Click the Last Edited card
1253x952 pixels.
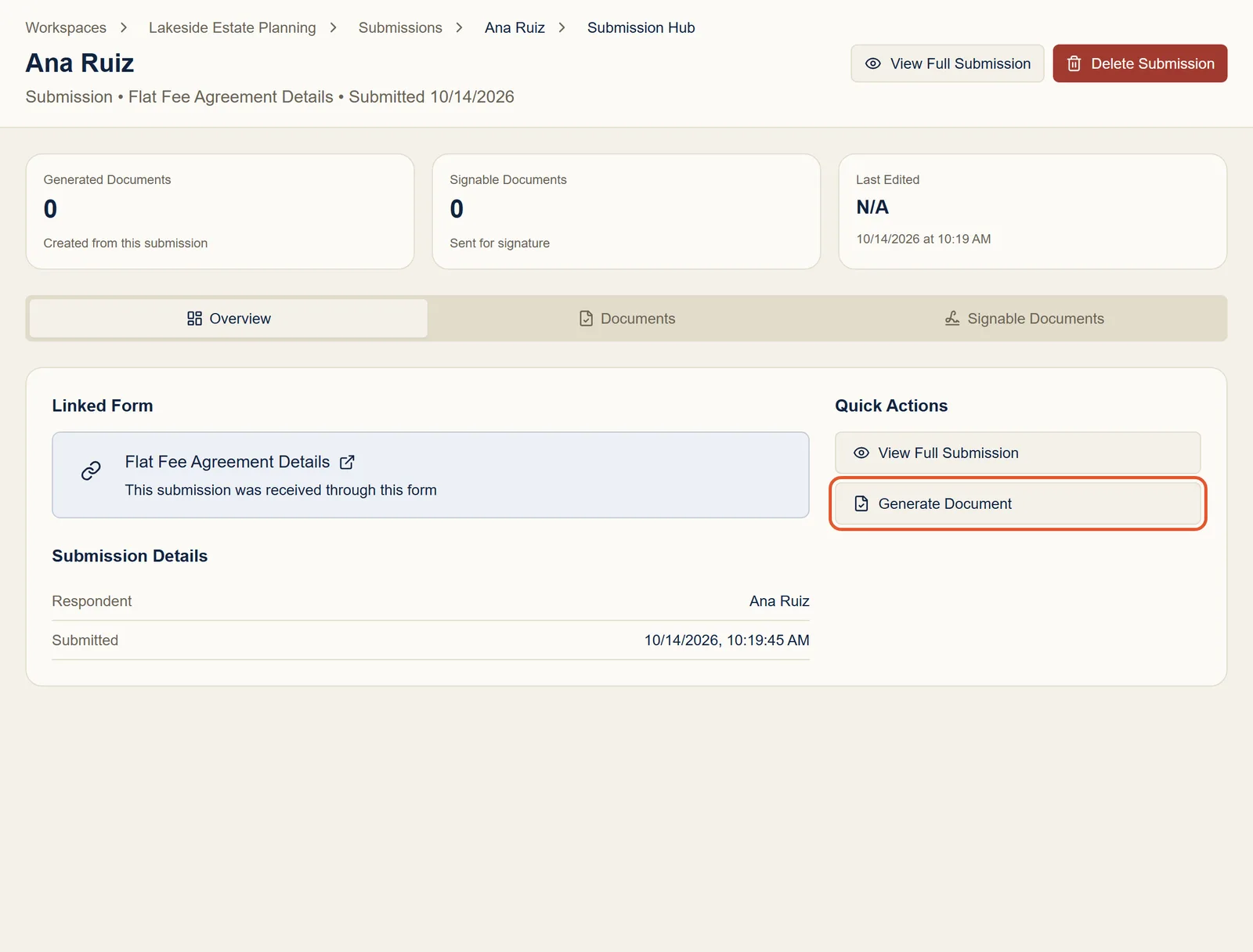point(1032,211)
